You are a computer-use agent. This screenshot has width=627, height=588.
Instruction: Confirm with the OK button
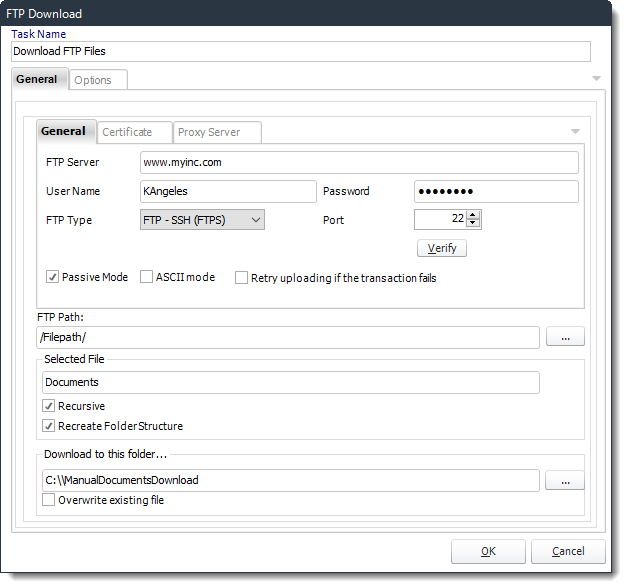(x=488, y=552)
